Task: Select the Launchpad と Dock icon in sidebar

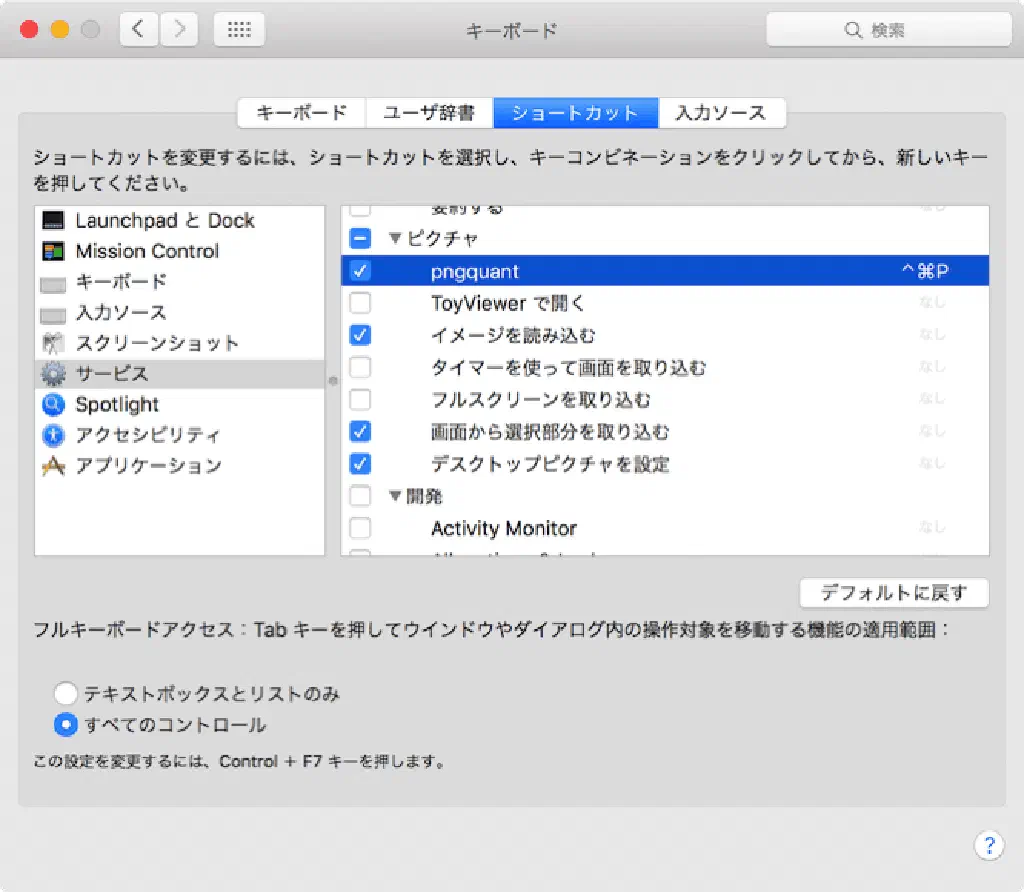Action: click(54, 221)
